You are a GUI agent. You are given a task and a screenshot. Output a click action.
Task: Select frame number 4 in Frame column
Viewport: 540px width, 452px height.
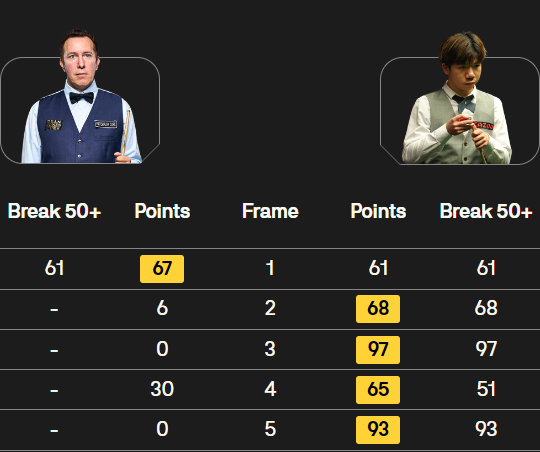[x=270, y=389]
